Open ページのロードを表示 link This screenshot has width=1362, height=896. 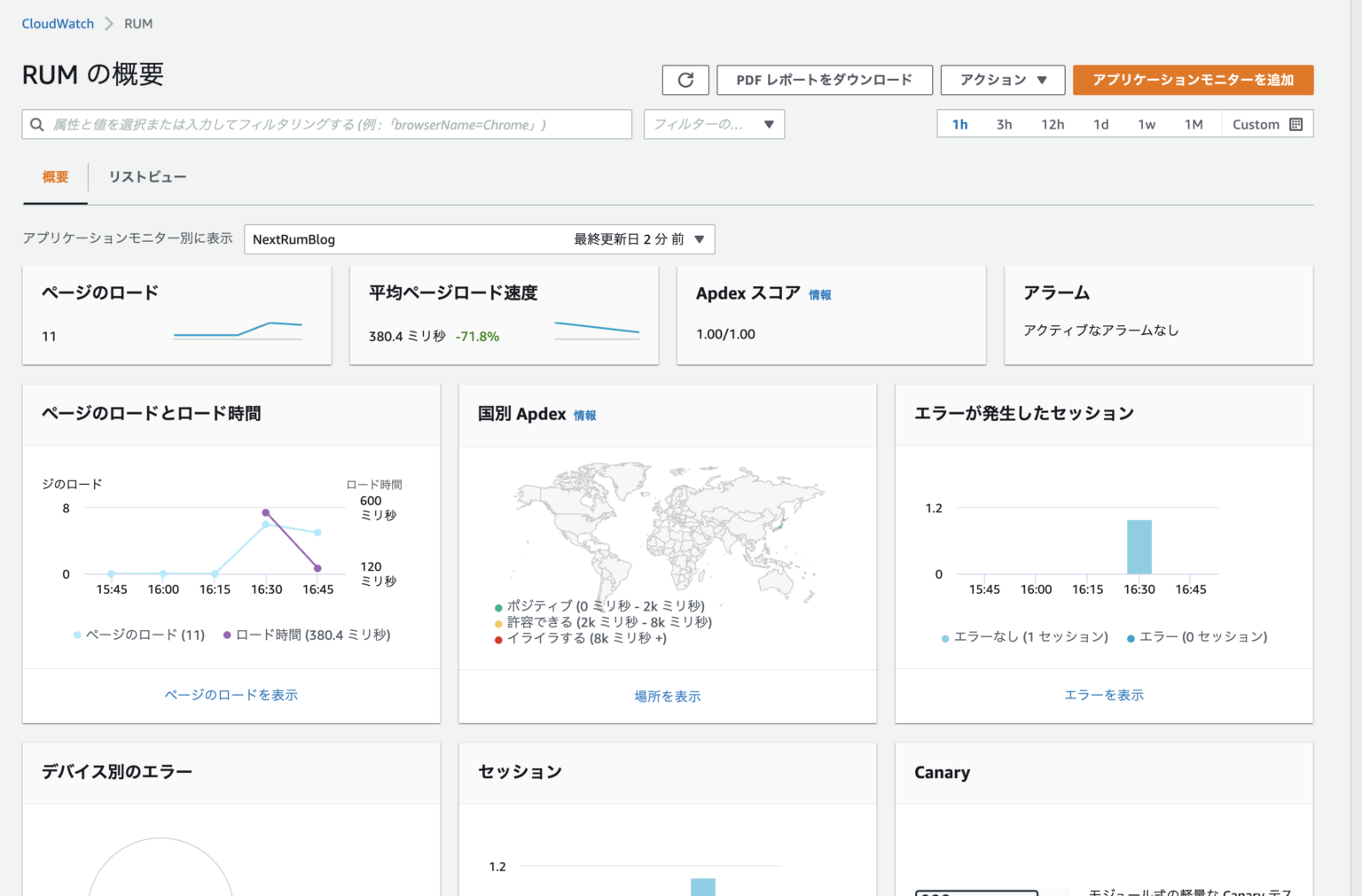click(231, 695)
